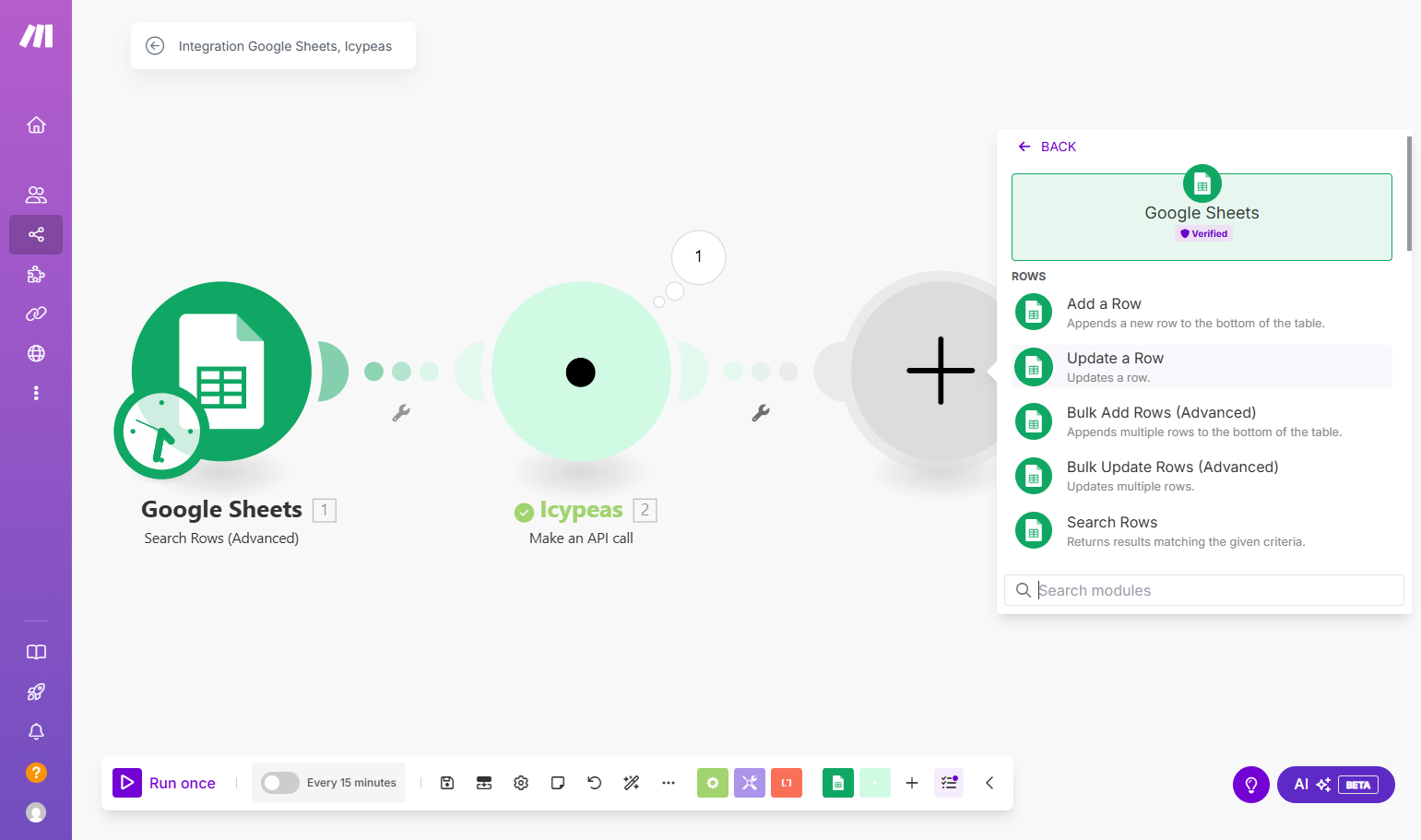The image size is (1421, 840).
Task: Select the Add a Row module
Action: [1202, 313]
